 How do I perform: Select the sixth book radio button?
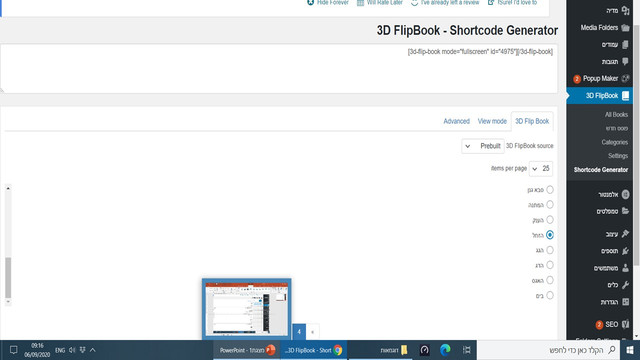550,265
